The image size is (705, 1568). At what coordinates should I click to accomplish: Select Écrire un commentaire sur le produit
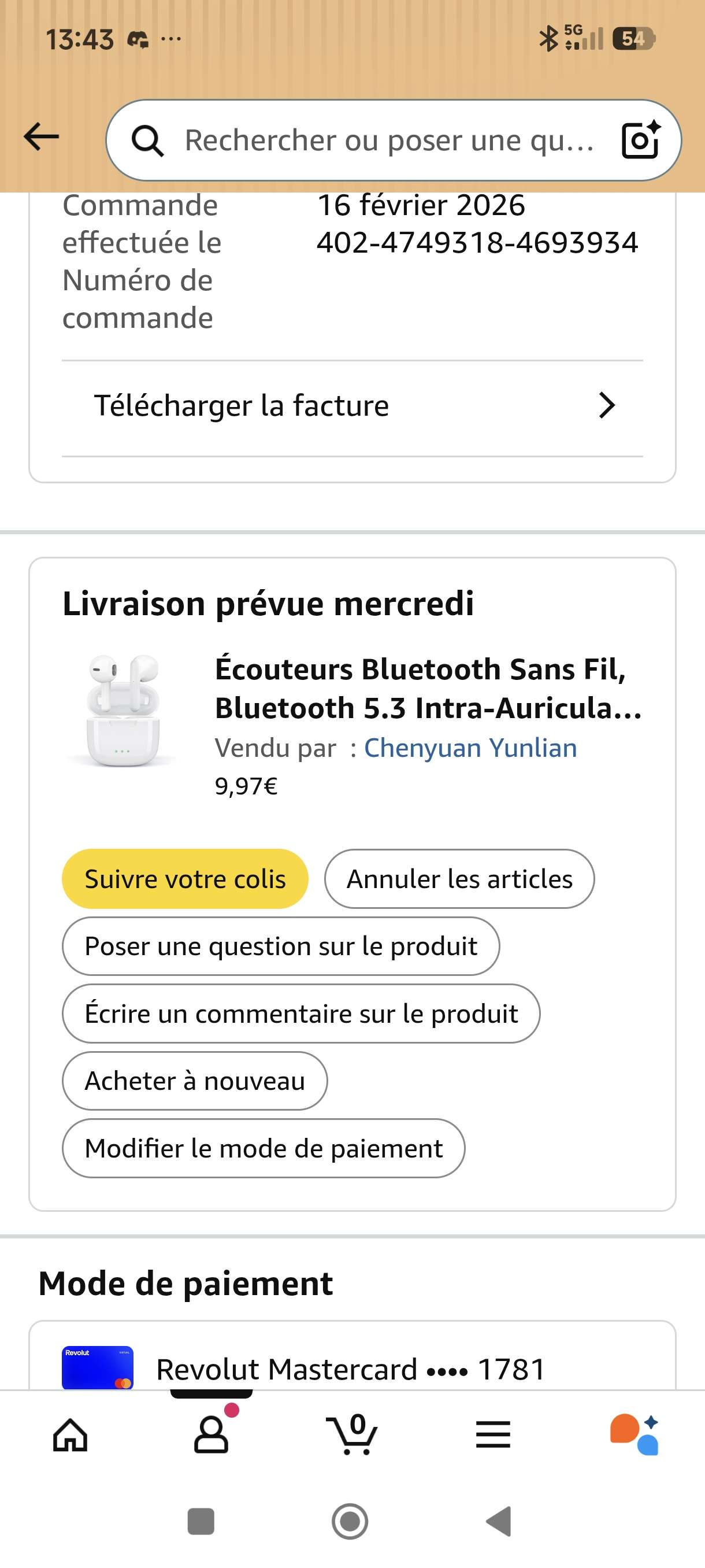click(301, 1014)
